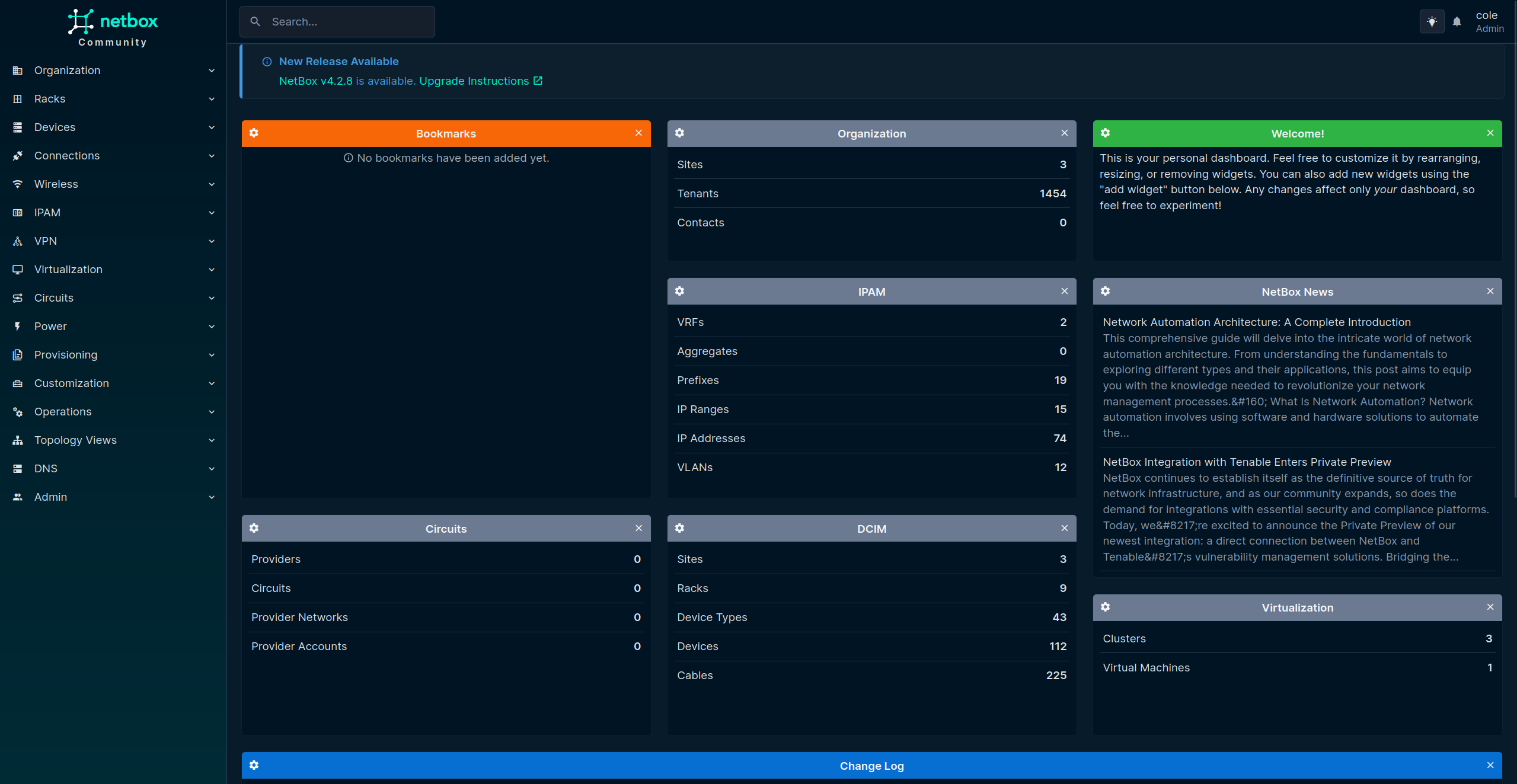The image size is (1517, 784).
Task: Open VLANs in the IPAM widget
Action: (x=871, y=468)
